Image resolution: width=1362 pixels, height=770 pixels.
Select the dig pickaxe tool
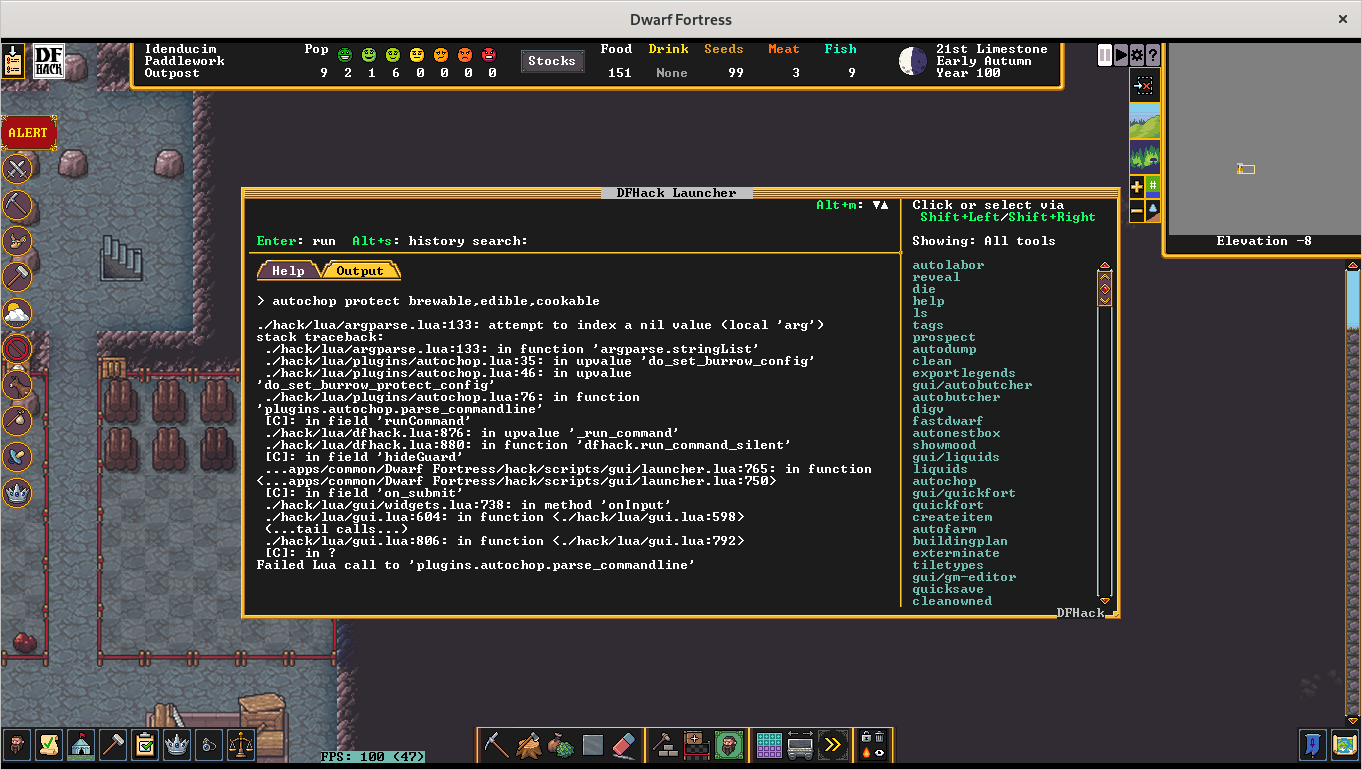coord(497,745)
